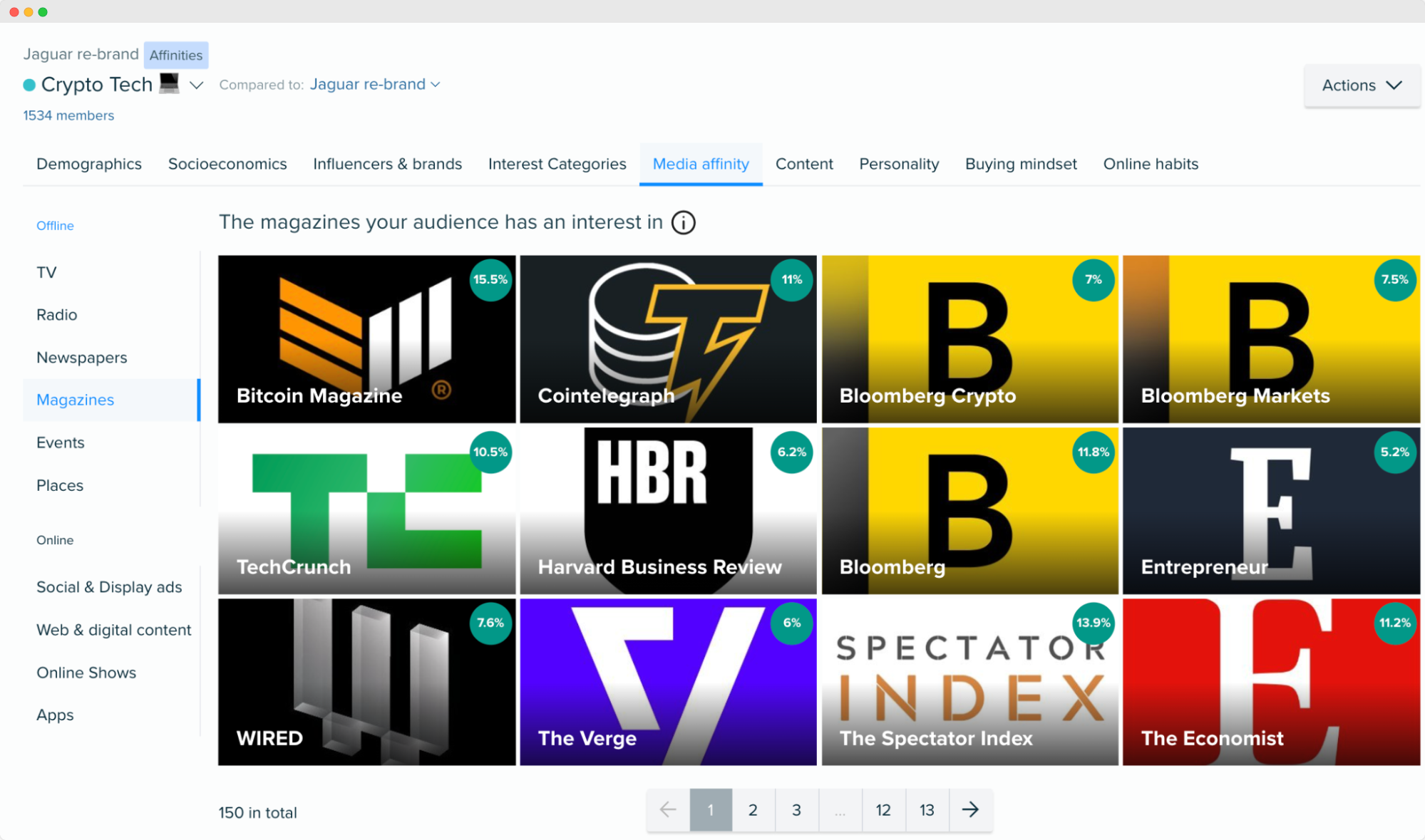This screenshot has width=1425, height=840.
Task: Enable the Online Shows filter
Action: (x=86, y=672)
